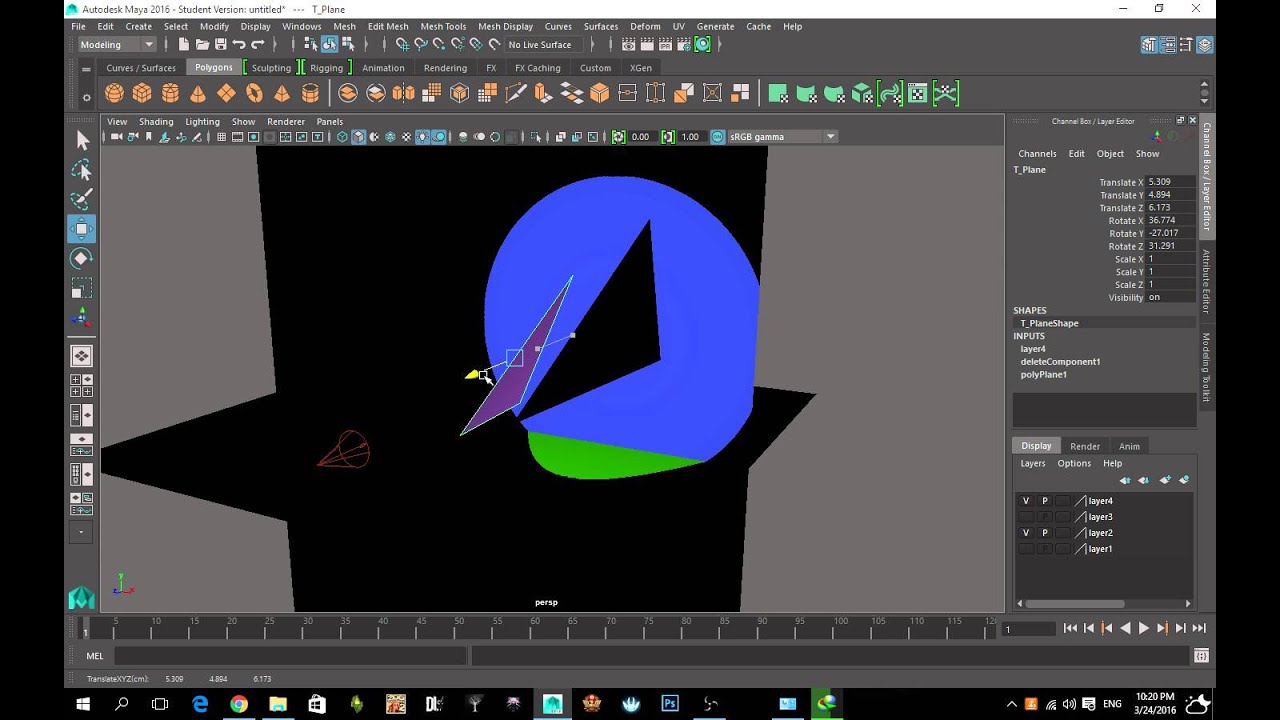Open the viewport Shading menu

[156, 122]
